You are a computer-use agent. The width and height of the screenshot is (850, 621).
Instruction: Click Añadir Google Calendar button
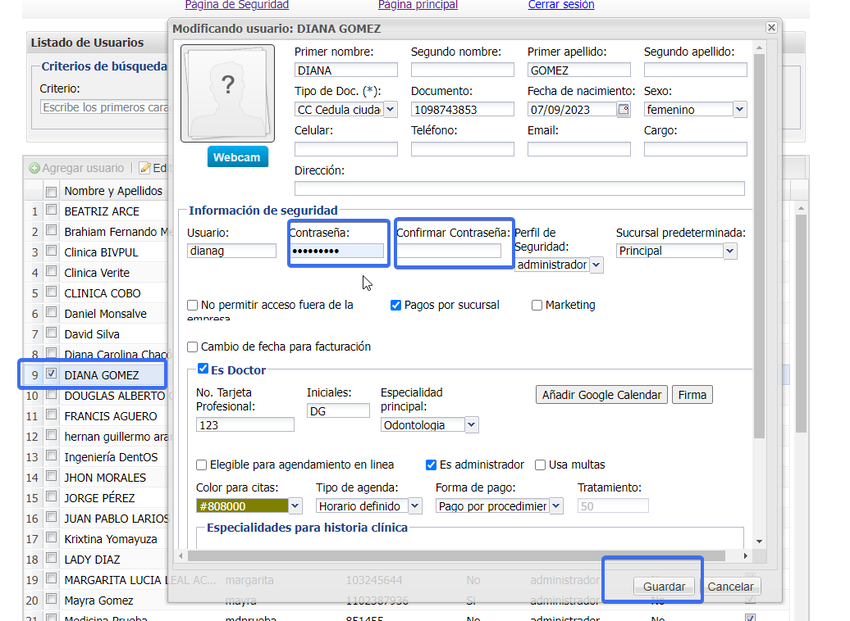tap(601, 395)
